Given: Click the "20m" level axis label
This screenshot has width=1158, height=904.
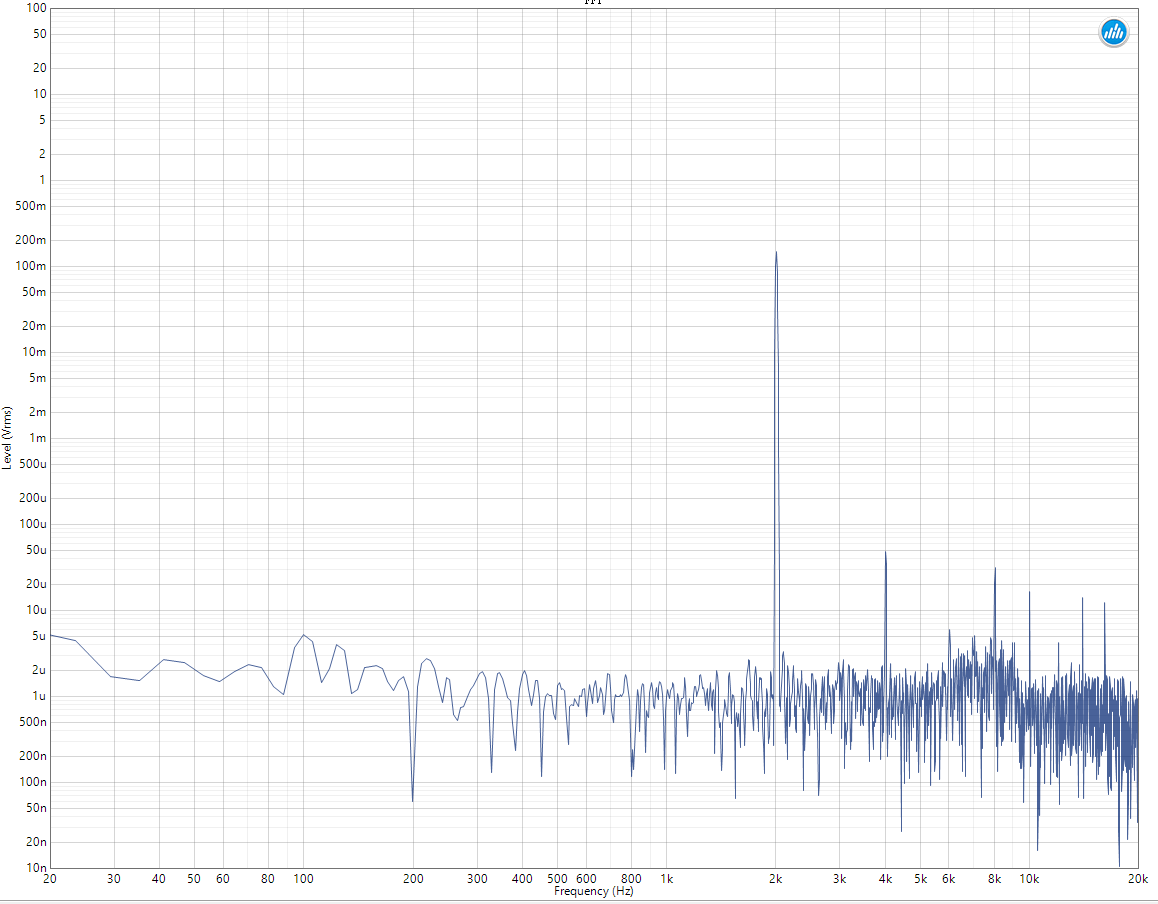Looking at the screenshot, I should [34, 326].
